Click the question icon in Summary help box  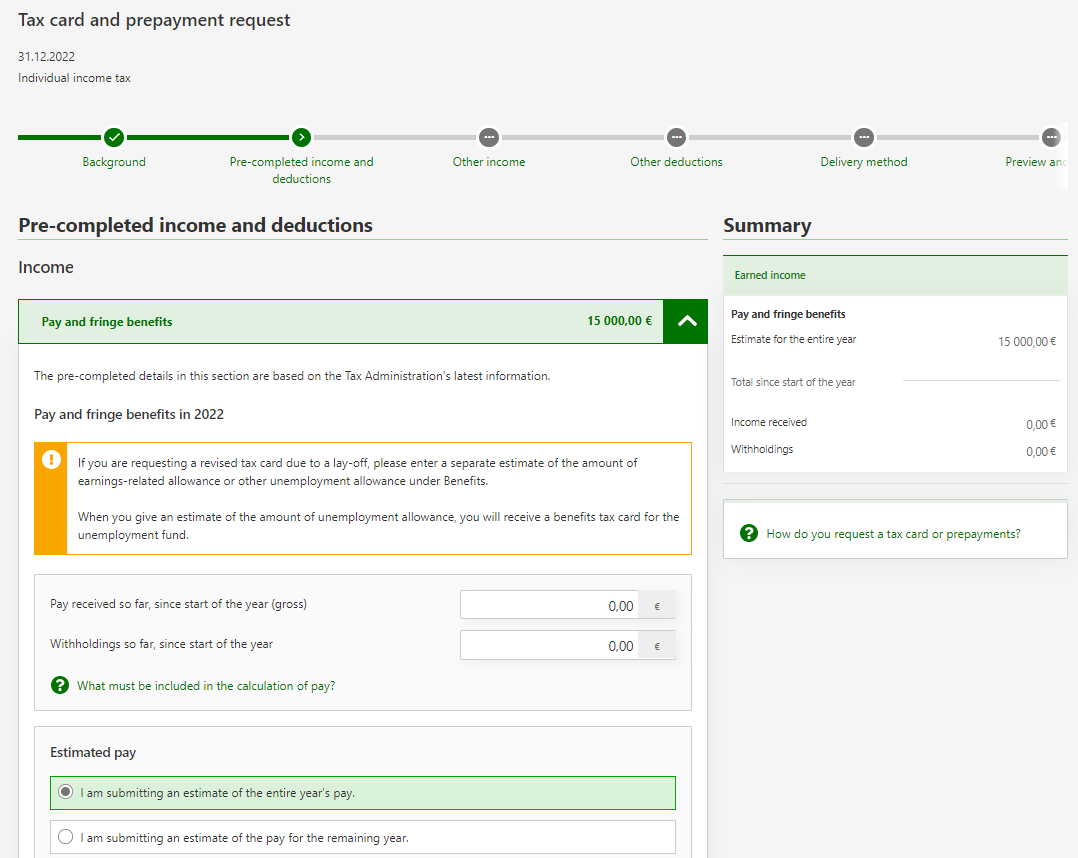(x=748, y=534)
